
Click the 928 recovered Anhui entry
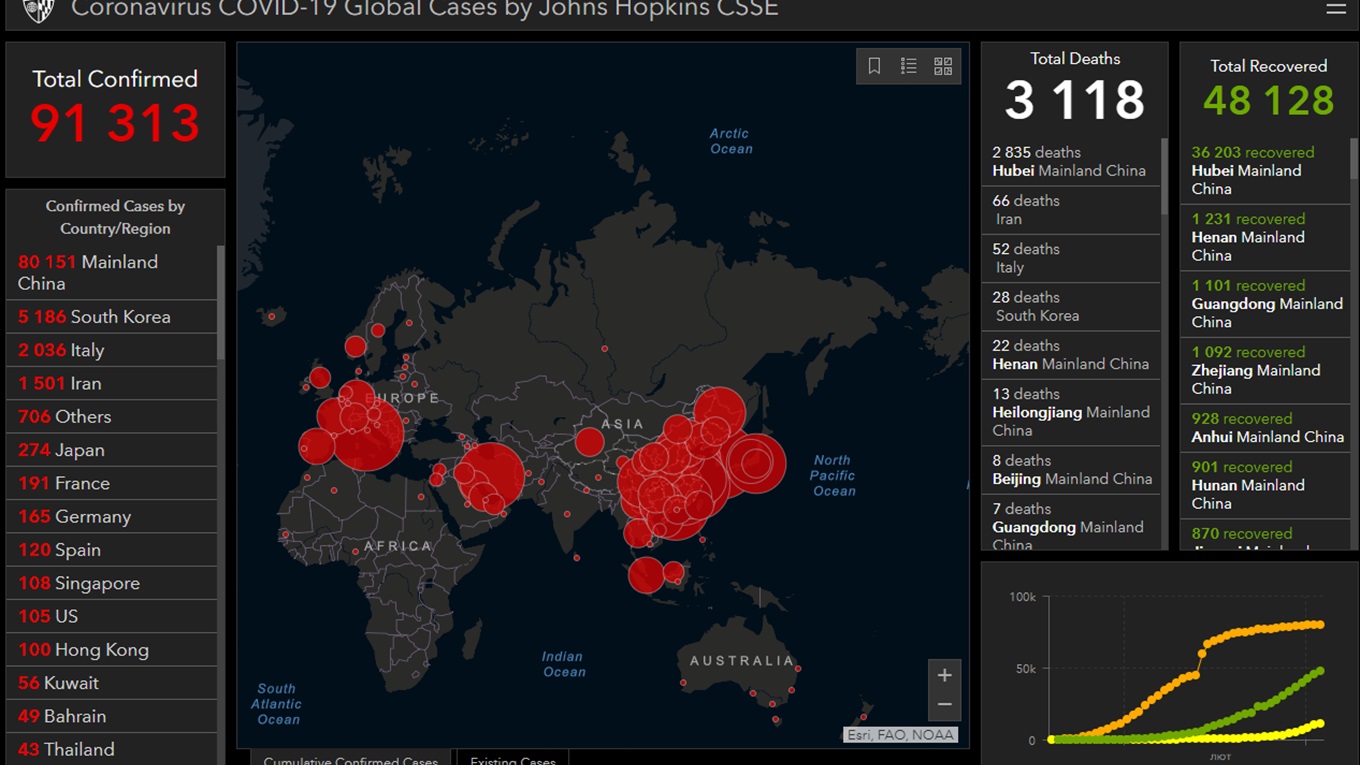click(1266, 428)
